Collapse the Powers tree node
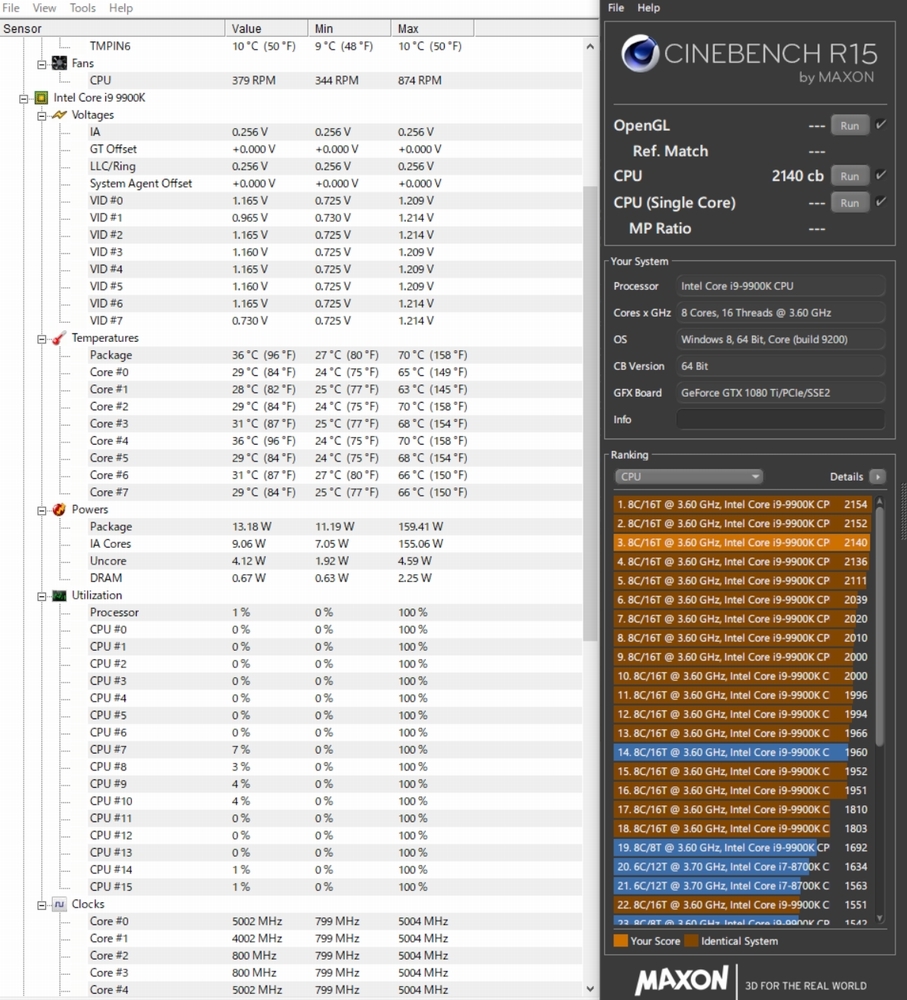 [41, 510]
